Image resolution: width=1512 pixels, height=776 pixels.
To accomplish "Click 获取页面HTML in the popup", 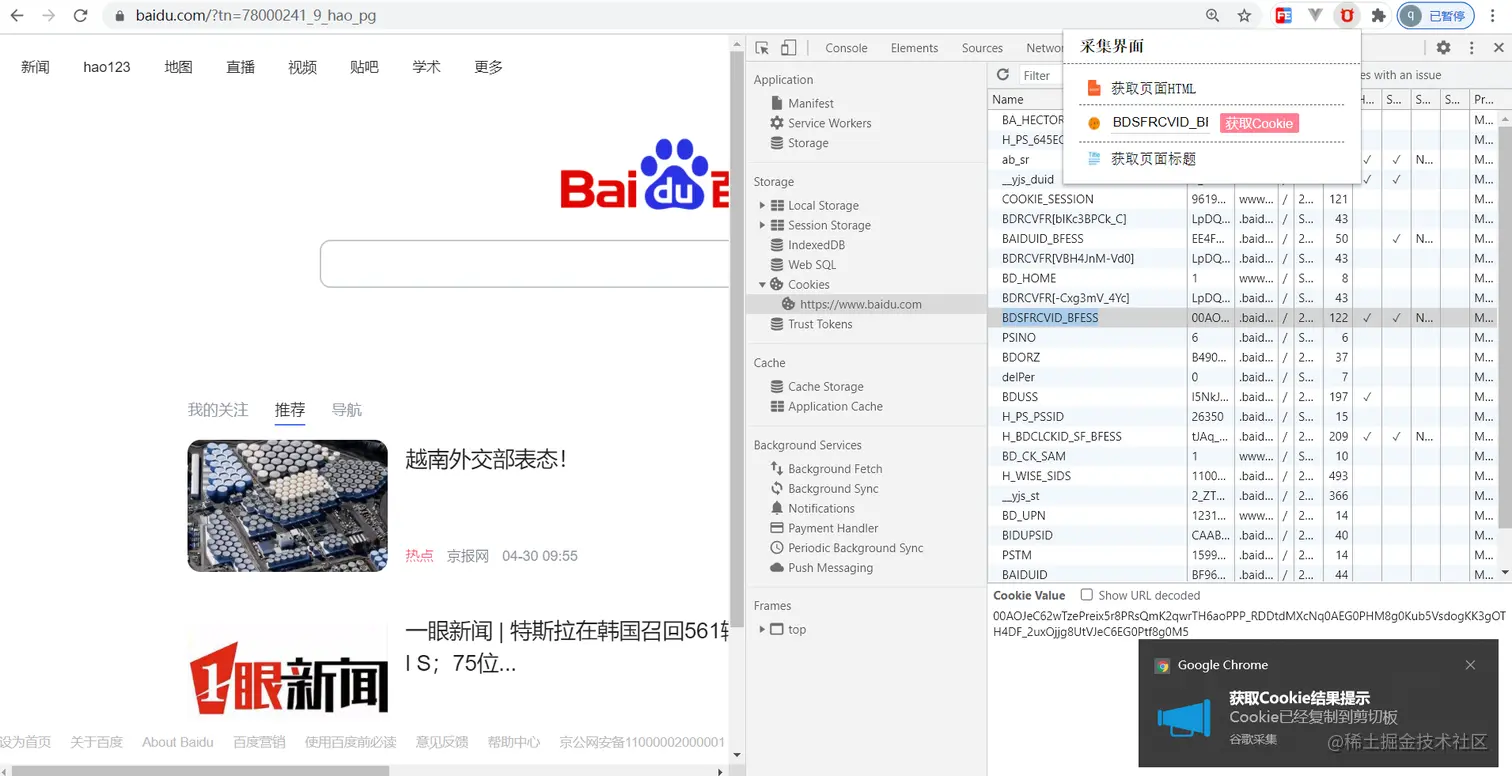I will (x=1153, y=88).
